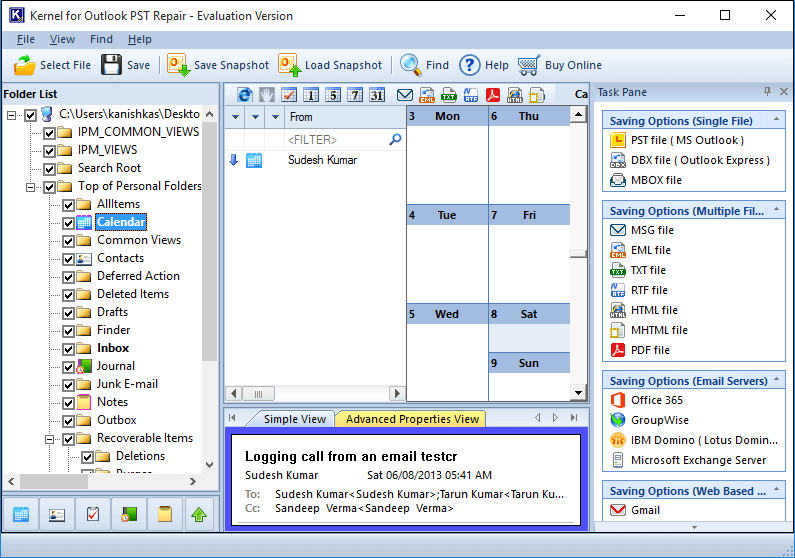Click the PDF export icon in view toolbar

click(493, 95)
